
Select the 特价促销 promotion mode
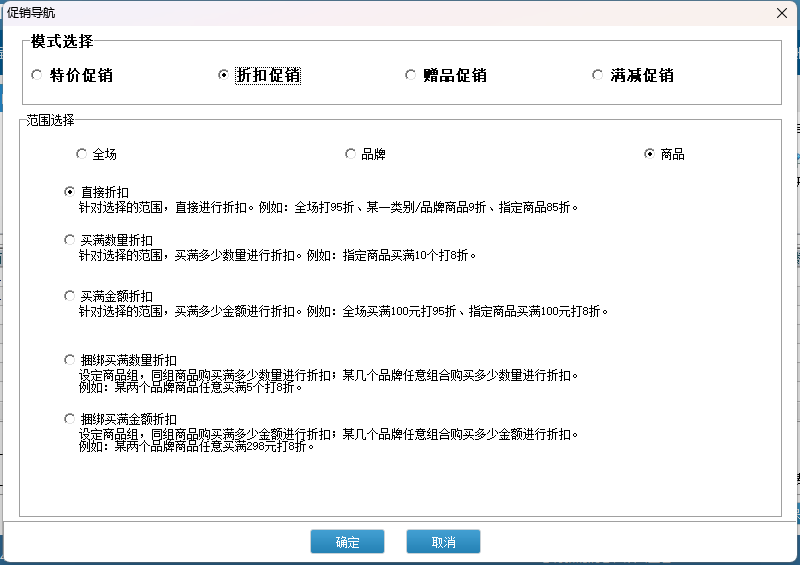click(x=38, y=75)
